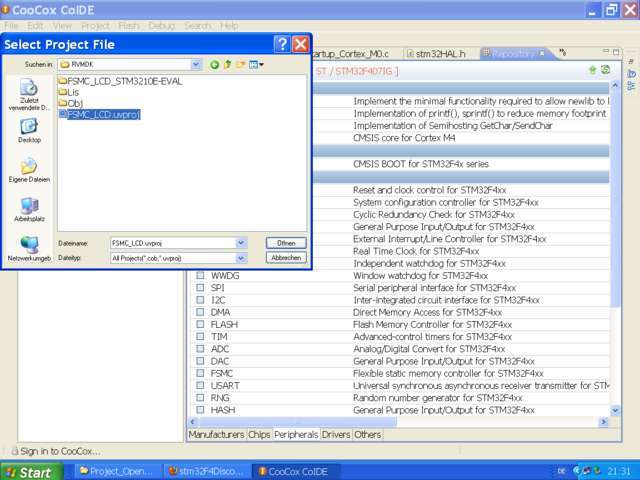Close the Select Project File dialog
Screen dimensions: 640x480
(301, 44)
